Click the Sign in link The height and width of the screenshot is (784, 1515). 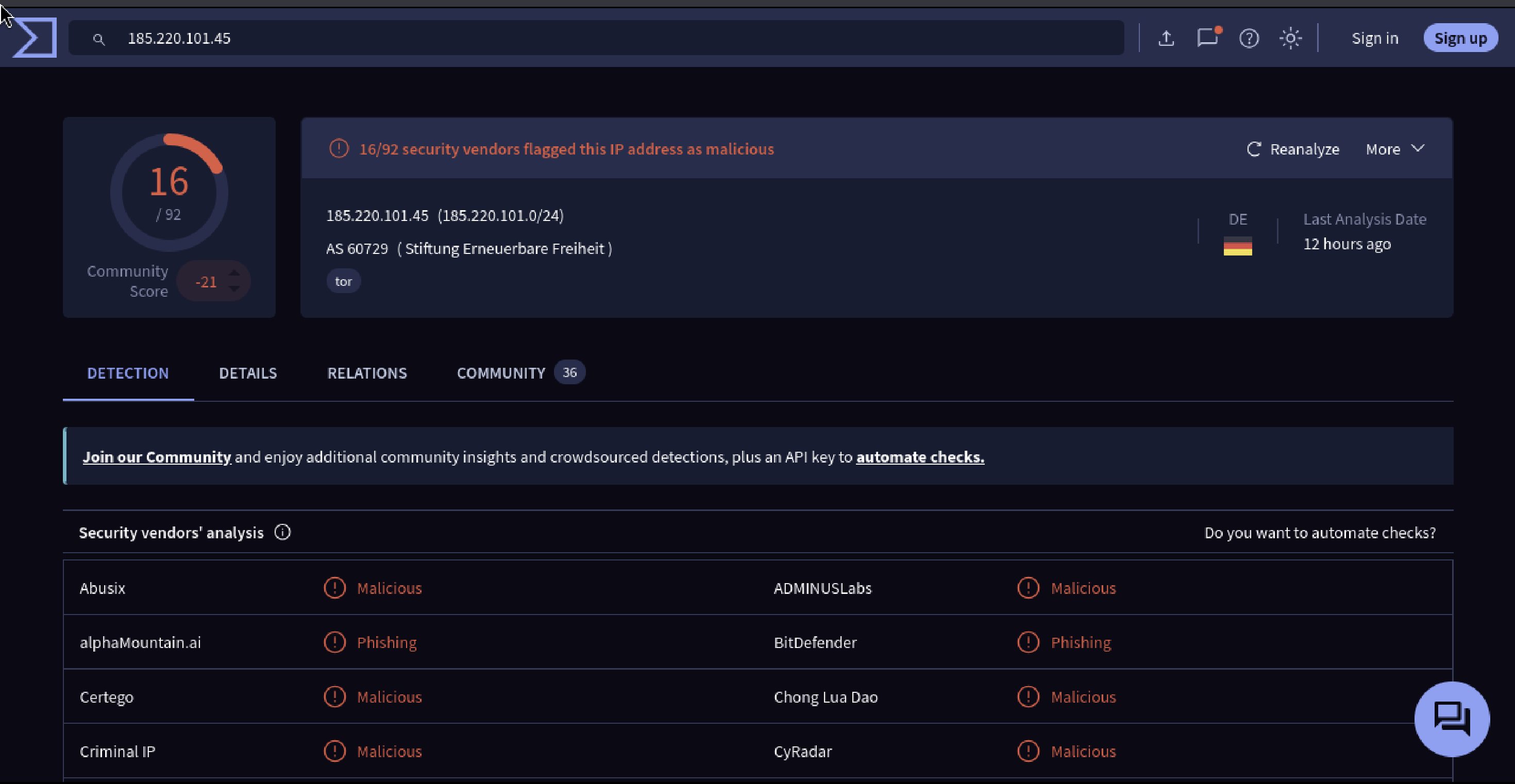1375,38
